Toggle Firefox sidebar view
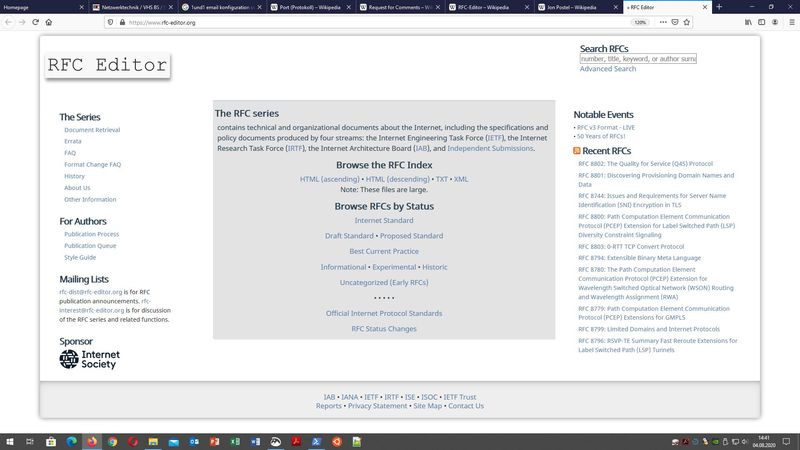The height and width of the screenshot is (450, 800). click(x=761, y=22)
